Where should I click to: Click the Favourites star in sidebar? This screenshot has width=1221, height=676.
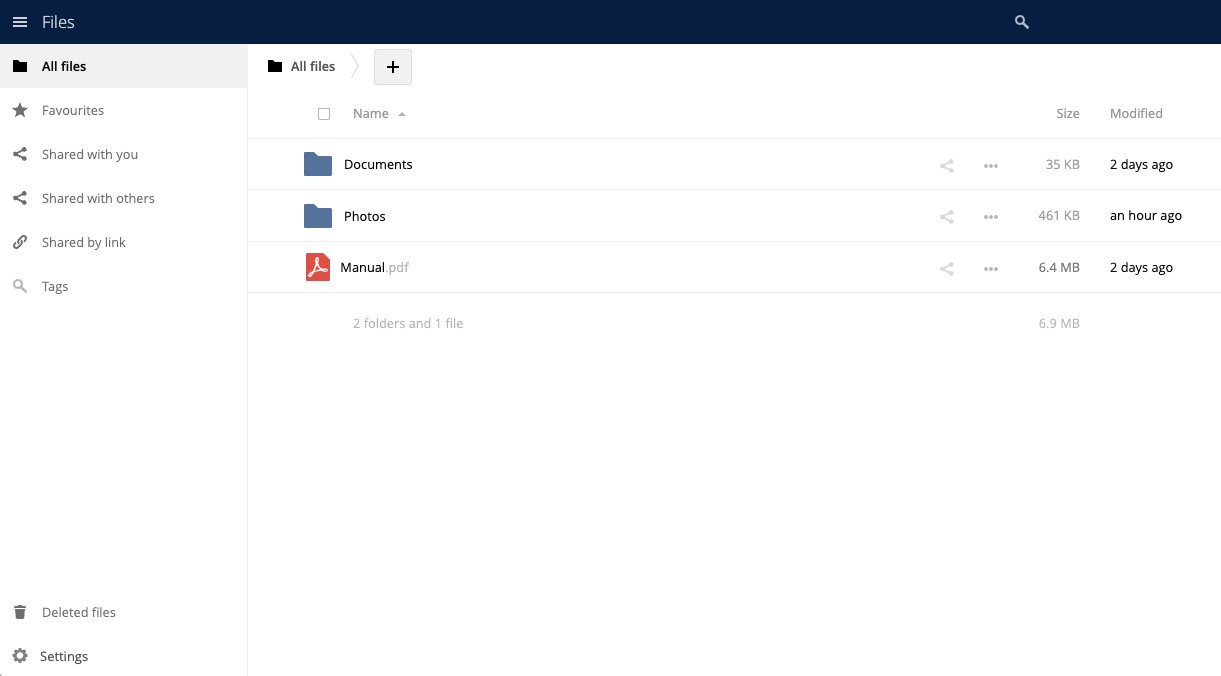(x=72, y=110)
